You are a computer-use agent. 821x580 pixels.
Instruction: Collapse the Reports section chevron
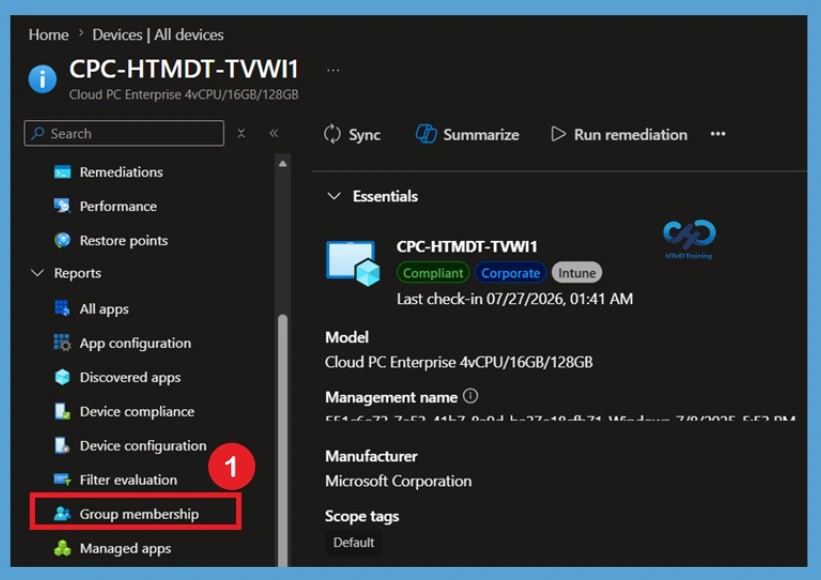point(37,273)
